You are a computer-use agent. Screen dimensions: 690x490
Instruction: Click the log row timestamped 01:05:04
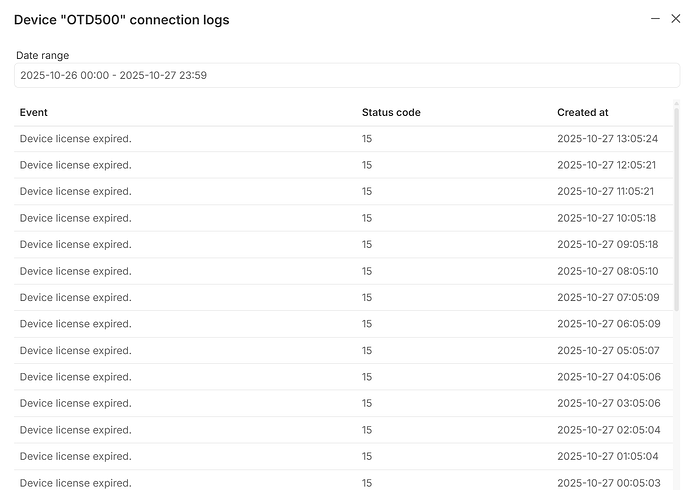345,456
